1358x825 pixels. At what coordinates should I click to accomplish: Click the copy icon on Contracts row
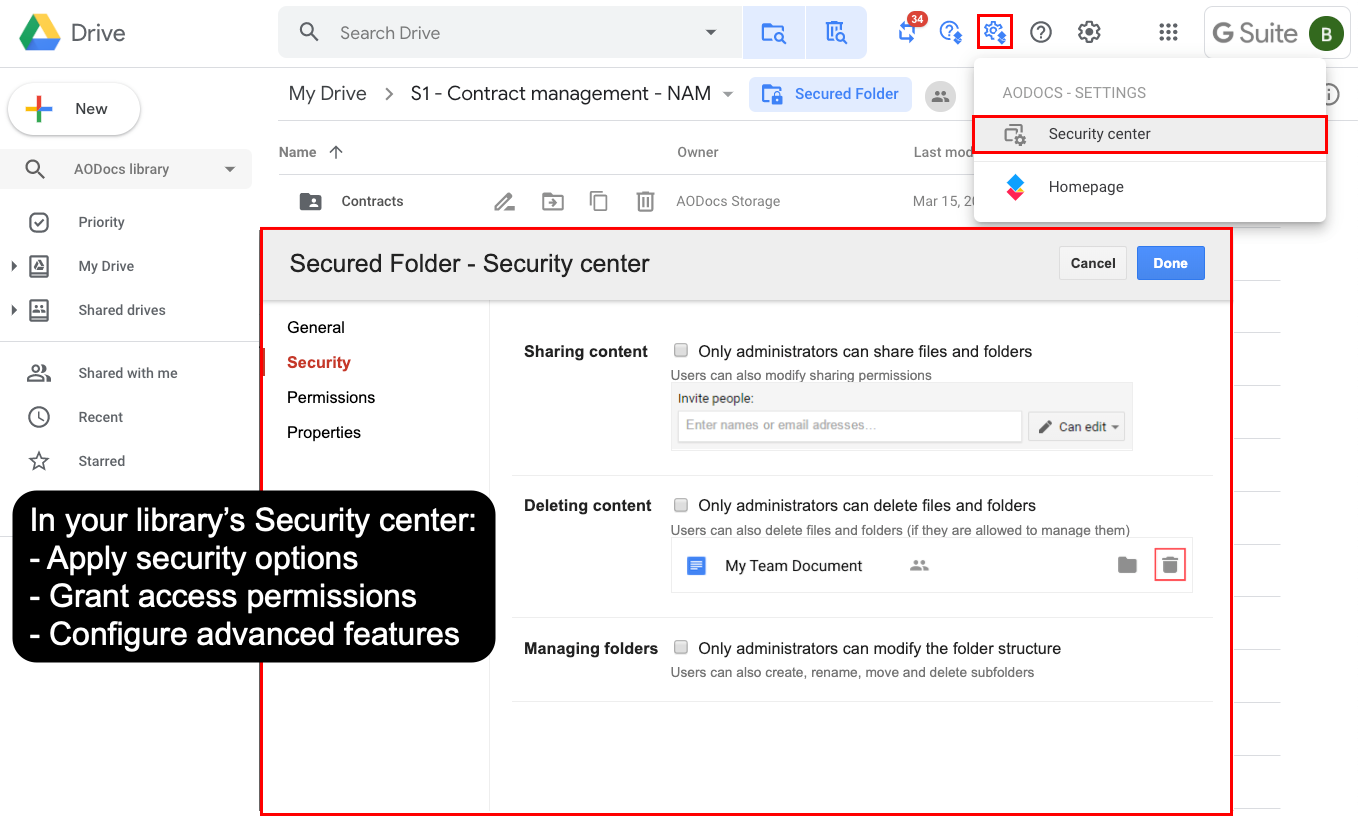pos(598,201)
